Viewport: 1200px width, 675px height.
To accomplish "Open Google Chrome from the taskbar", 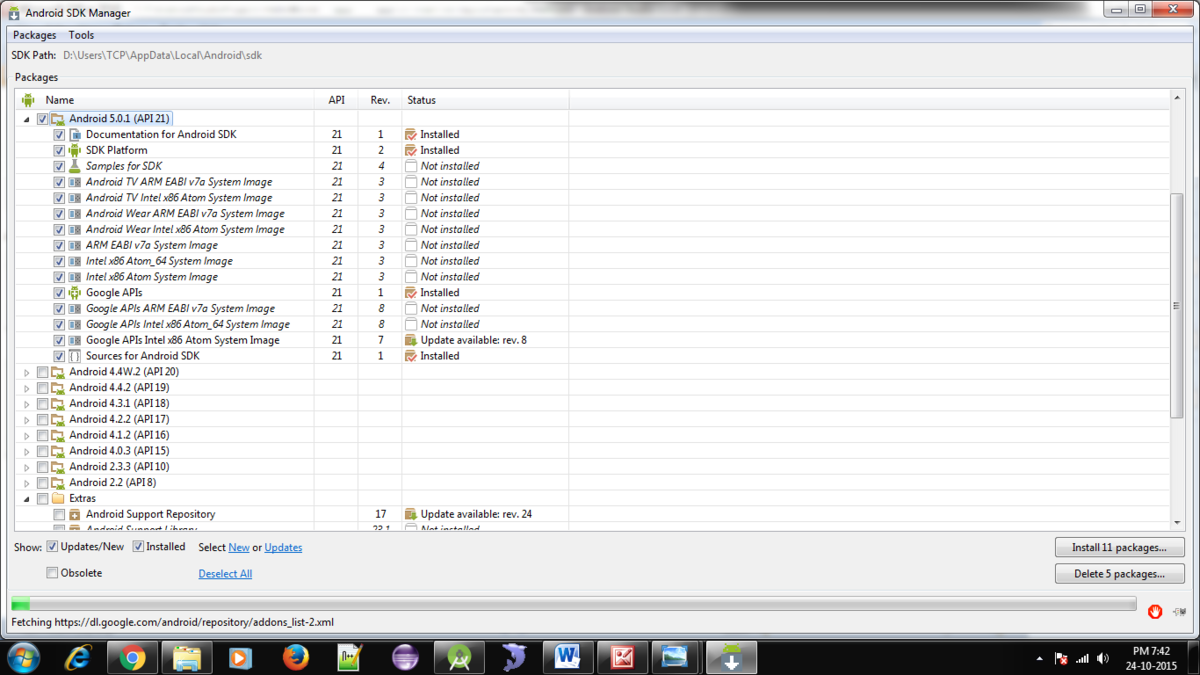I will pyautogui.click(x=132, y=657).
